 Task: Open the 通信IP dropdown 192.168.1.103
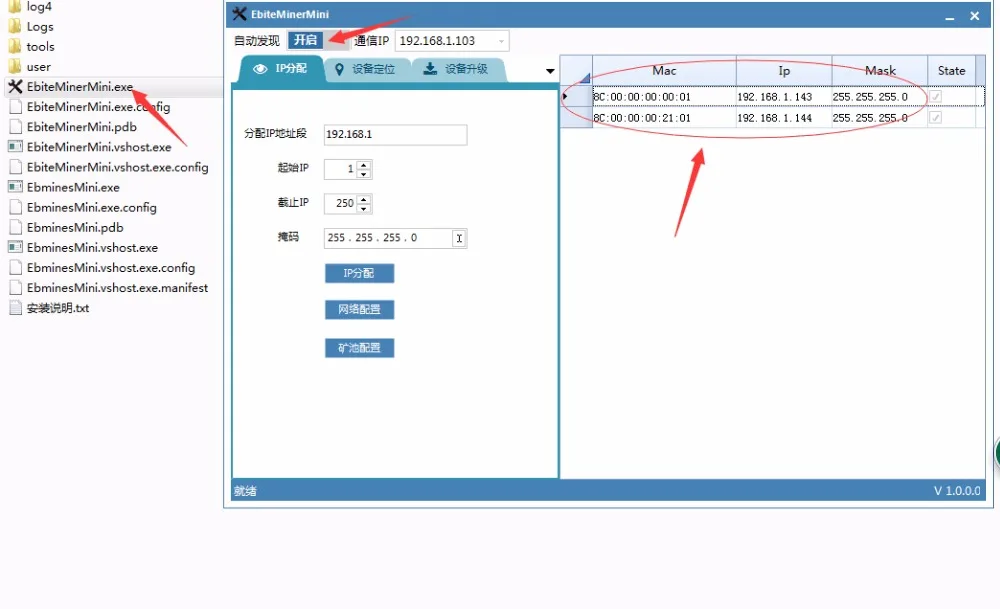501,41
